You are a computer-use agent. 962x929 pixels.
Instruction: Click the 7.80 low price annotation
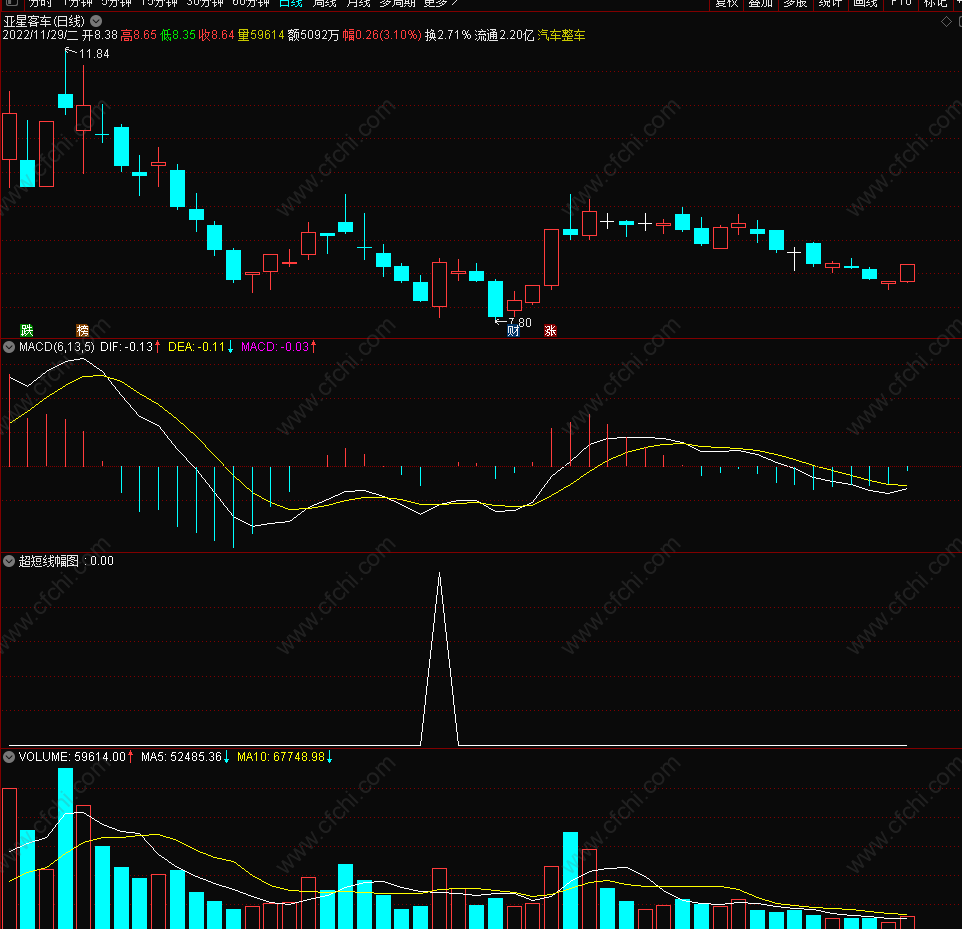point(520,322)
